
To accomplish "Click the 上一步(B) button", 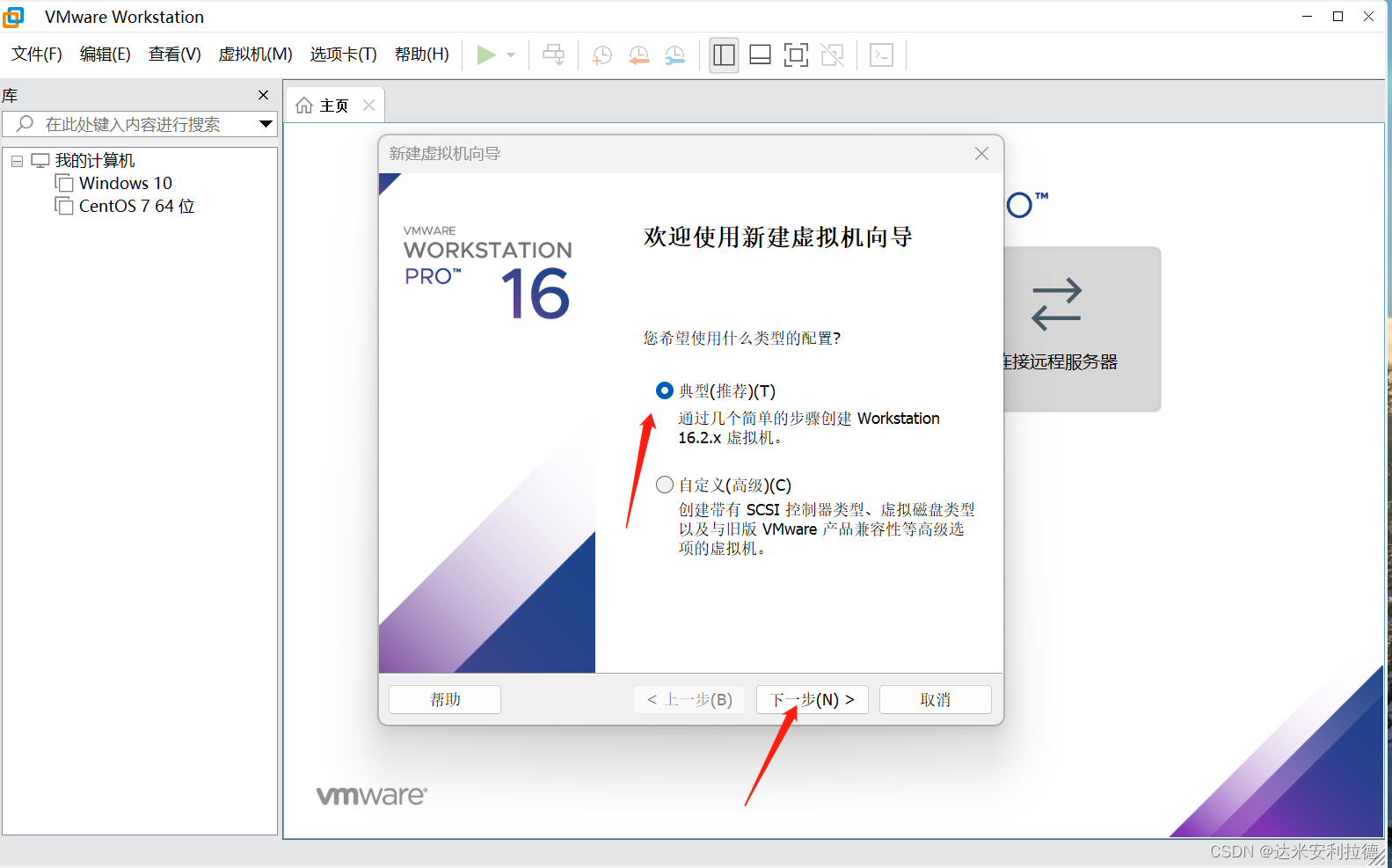I will 689,699.
